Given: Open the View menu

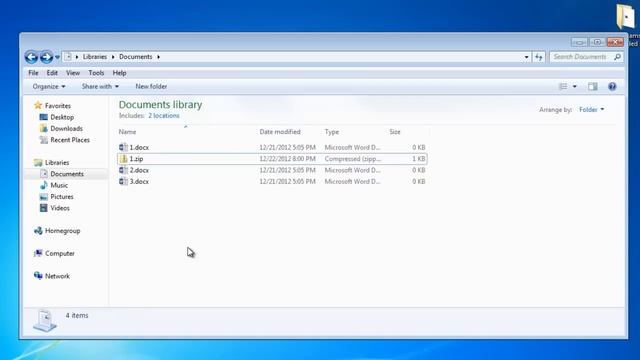Looking at the screenshot, I should coord(73,73).
